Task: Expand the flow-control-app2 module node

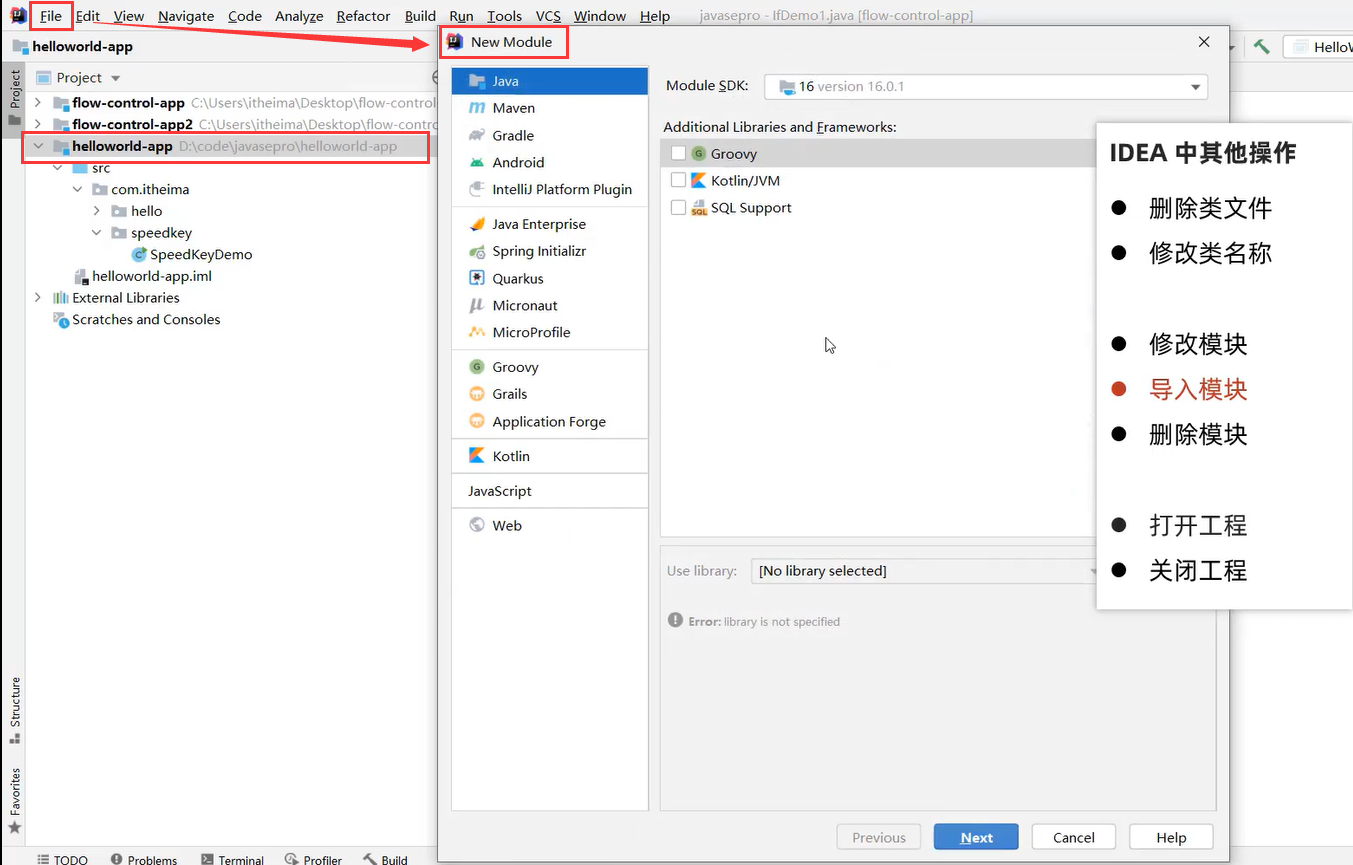Action: [38, 124]
